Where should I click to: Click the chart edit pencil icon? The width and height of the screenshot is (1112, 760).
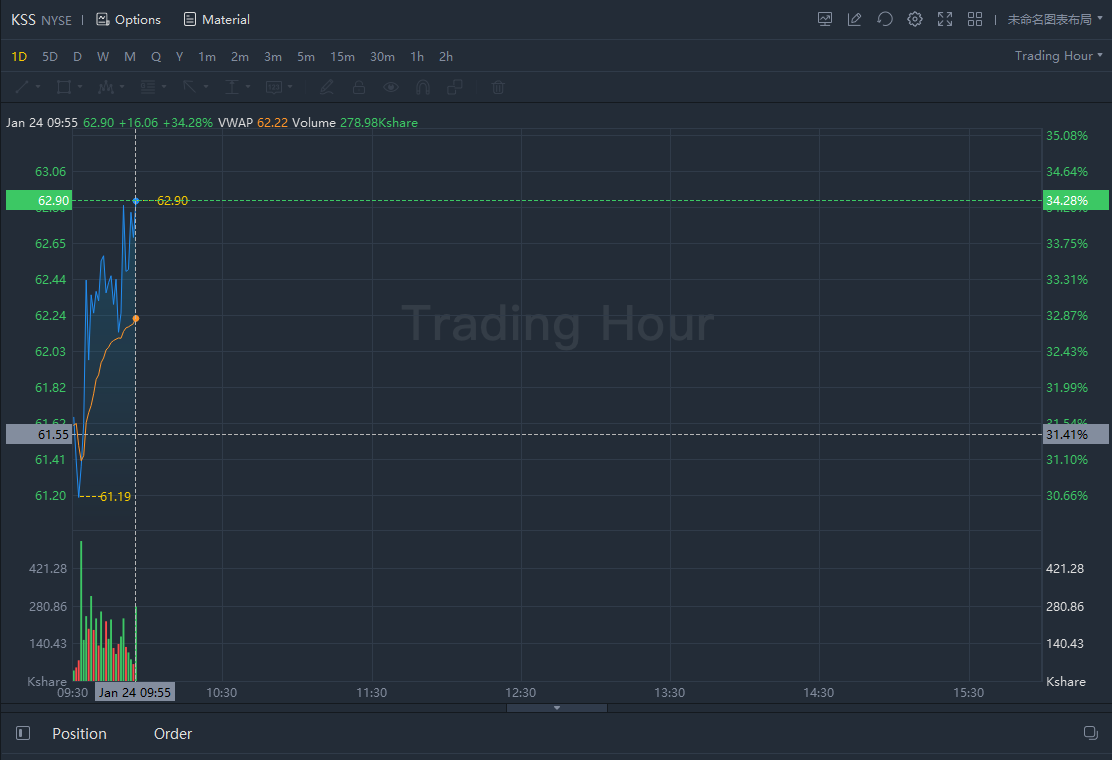(855, 19)
